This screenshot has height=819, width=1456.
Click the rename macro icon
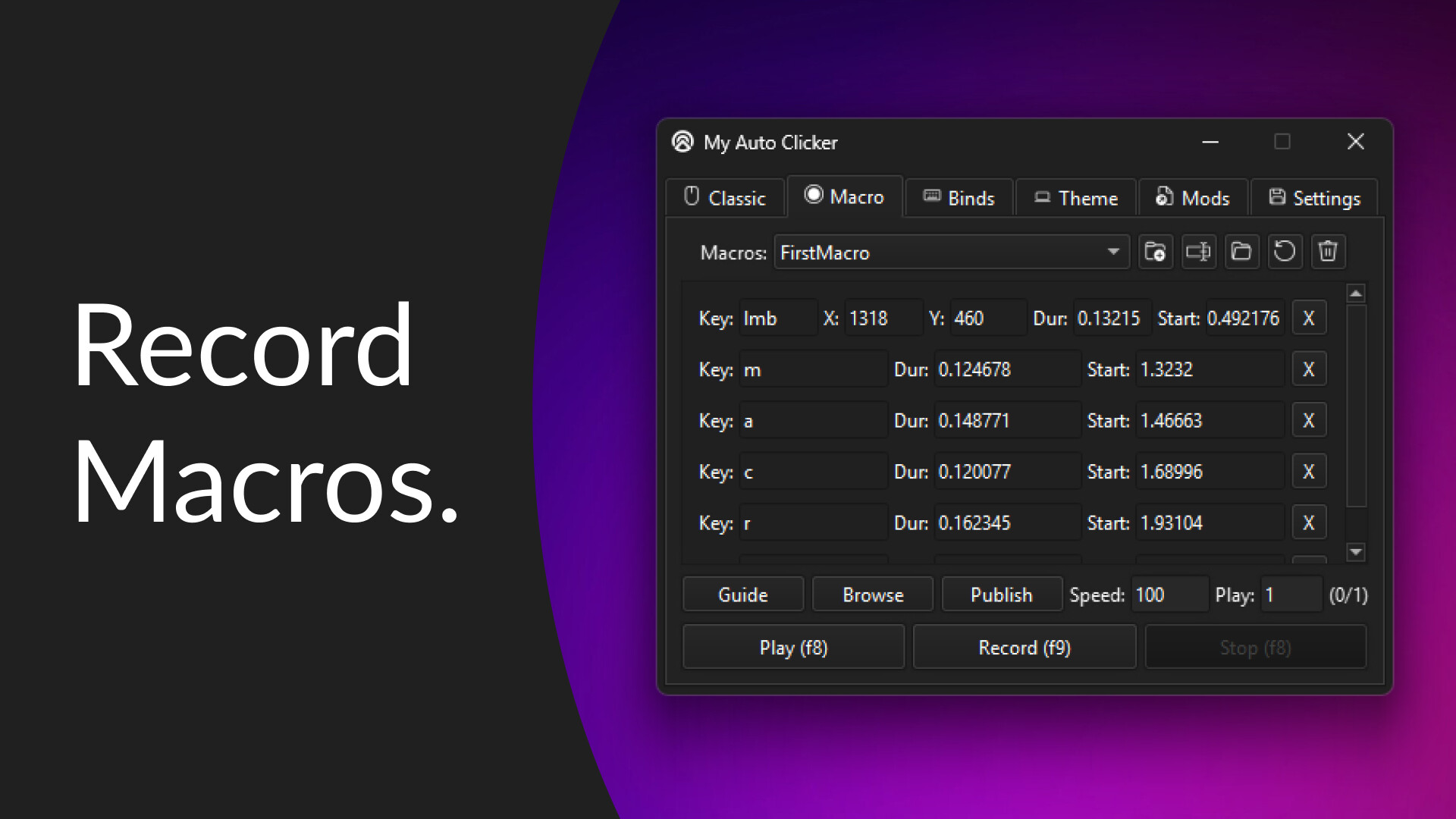coord(1198,252)
